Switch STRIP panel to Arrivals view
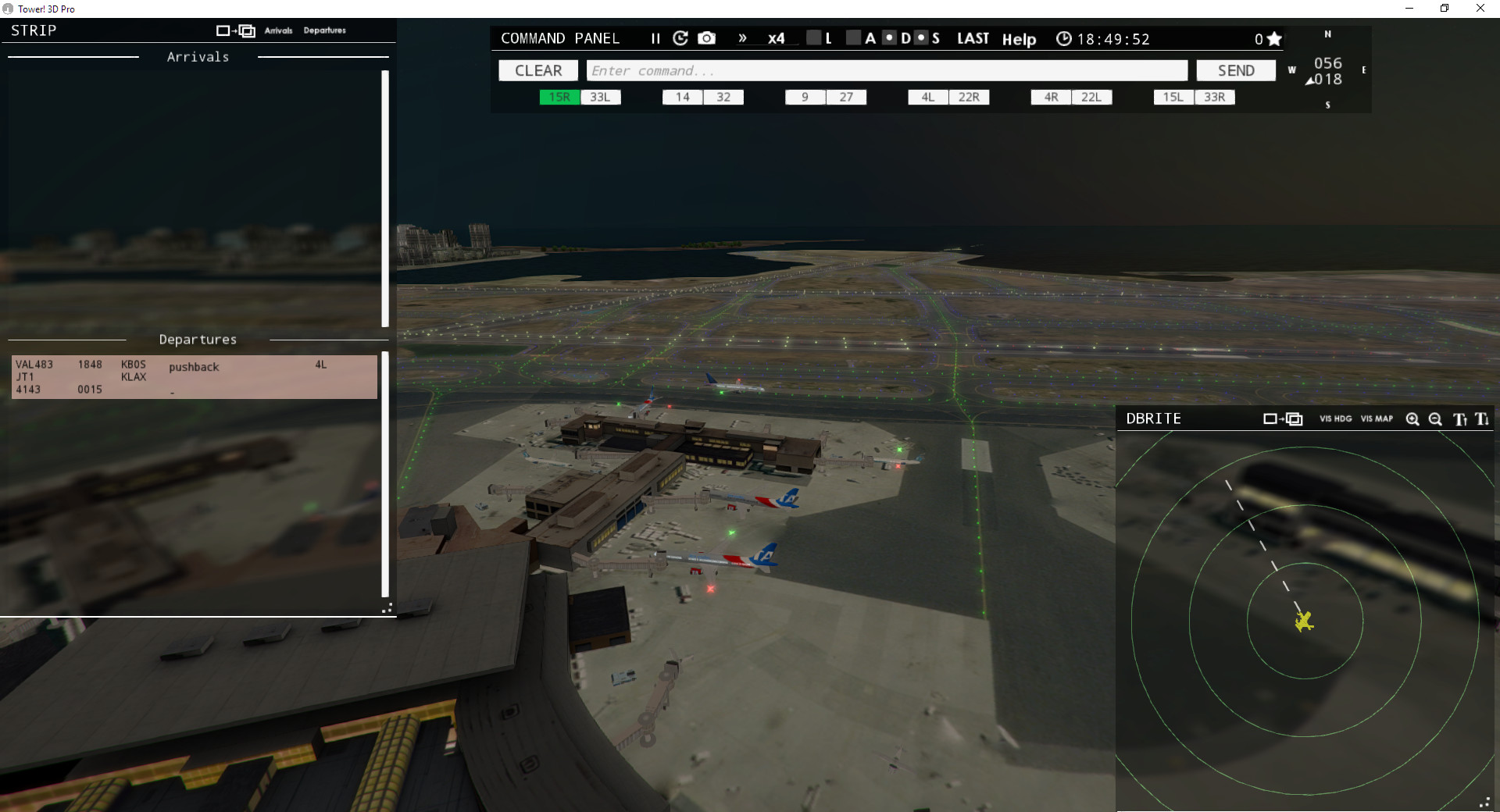The height and width of the screenshot is (812, 1500). (279, 30)
